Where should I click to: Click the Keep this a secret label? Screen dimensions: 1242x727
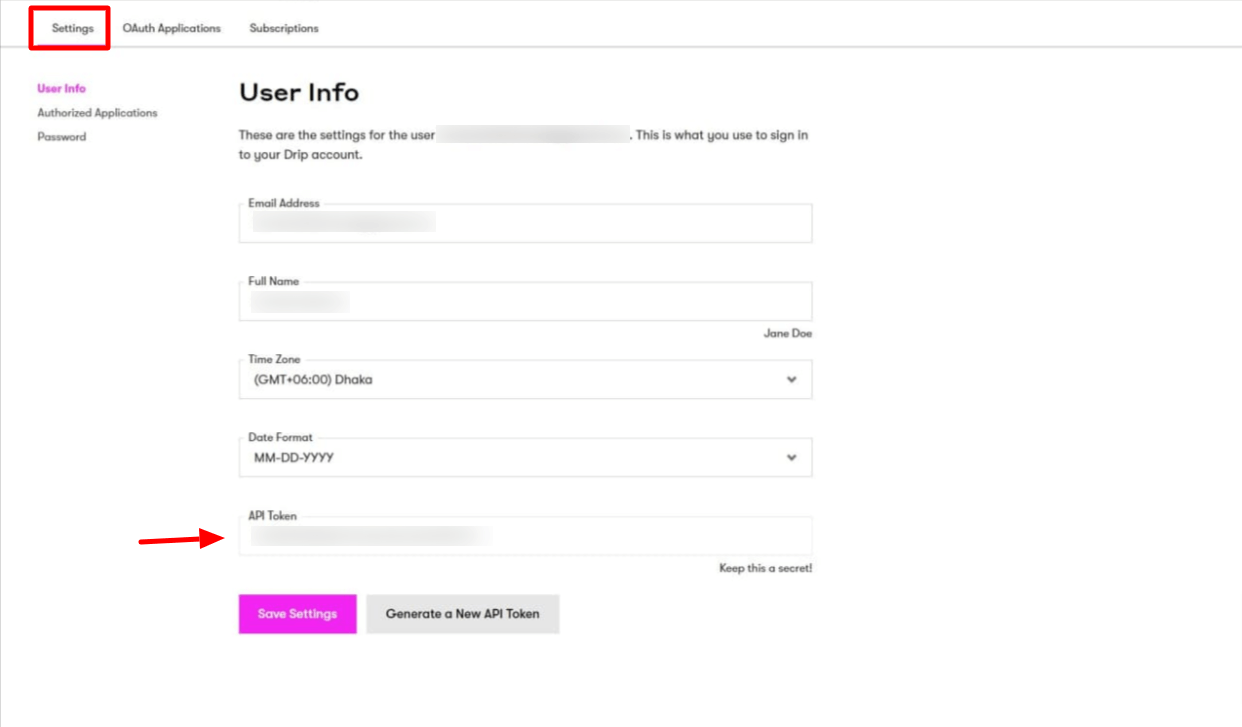765,567
